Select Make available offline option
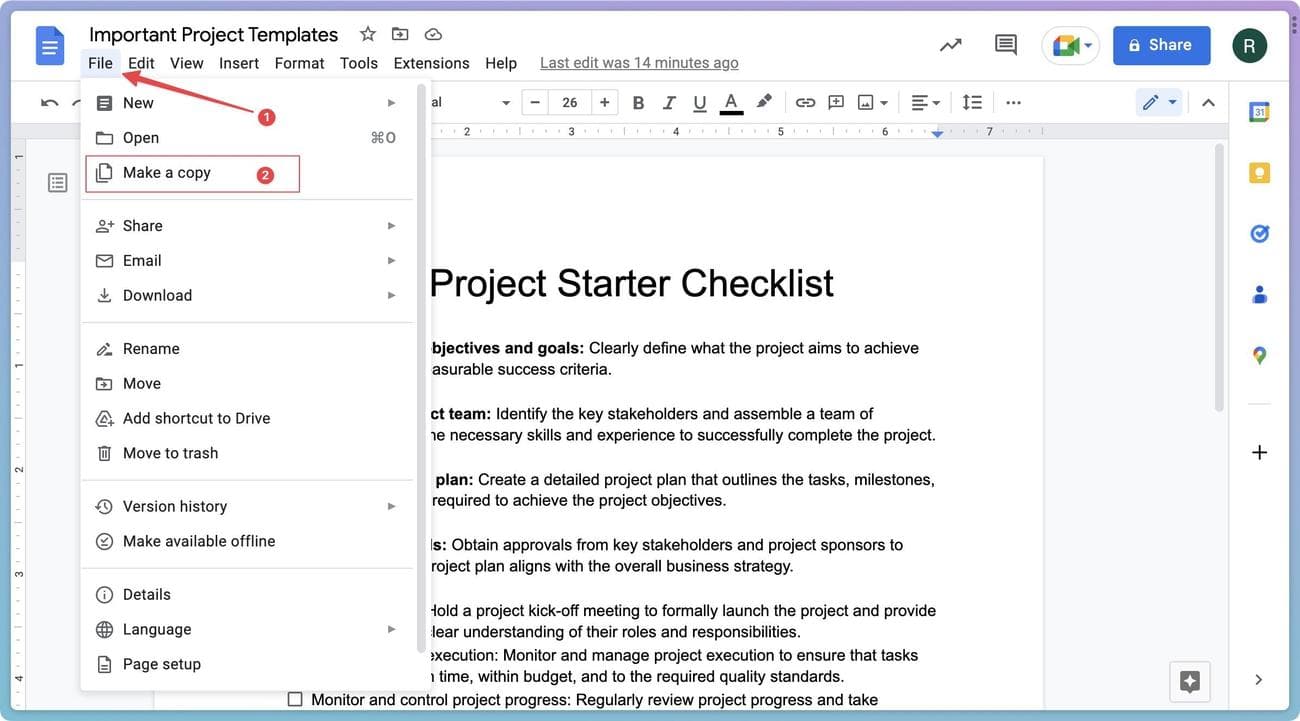This screenshot has height=721, width=1300. tap(198, 541)
